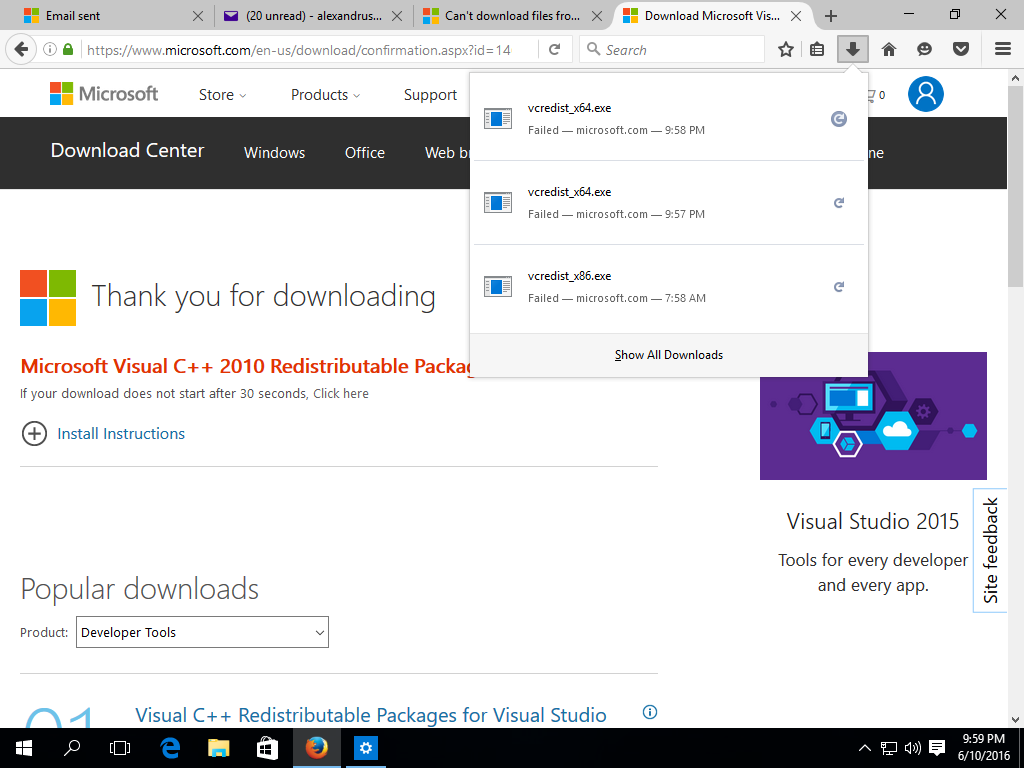
Task: Open the Windows Start menu
Action: [x=24, y=748]
